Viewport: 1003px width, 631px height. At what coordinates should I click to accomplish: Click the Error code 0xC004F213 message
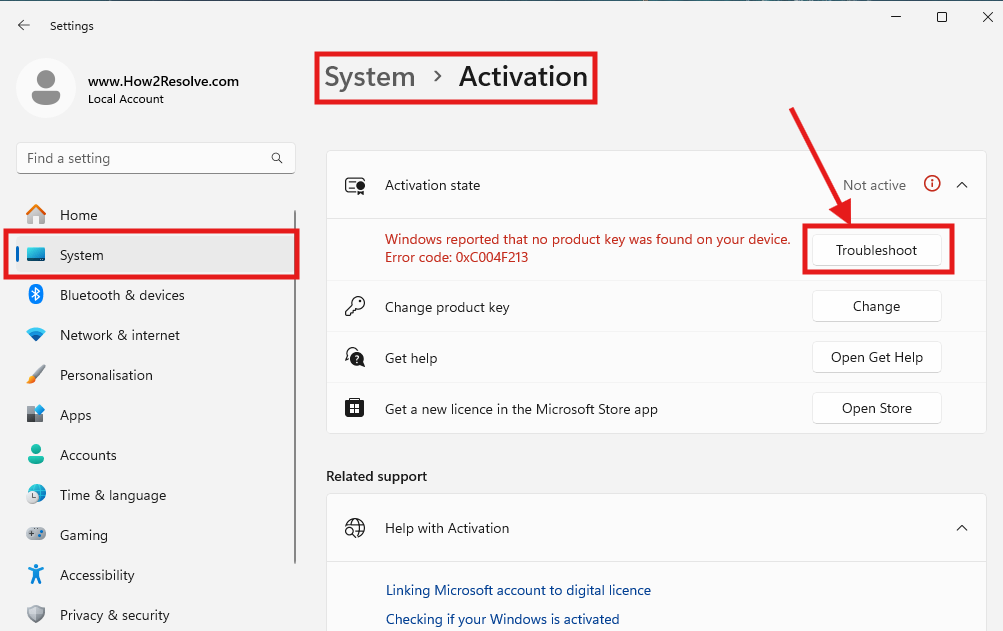coord(457,257)
